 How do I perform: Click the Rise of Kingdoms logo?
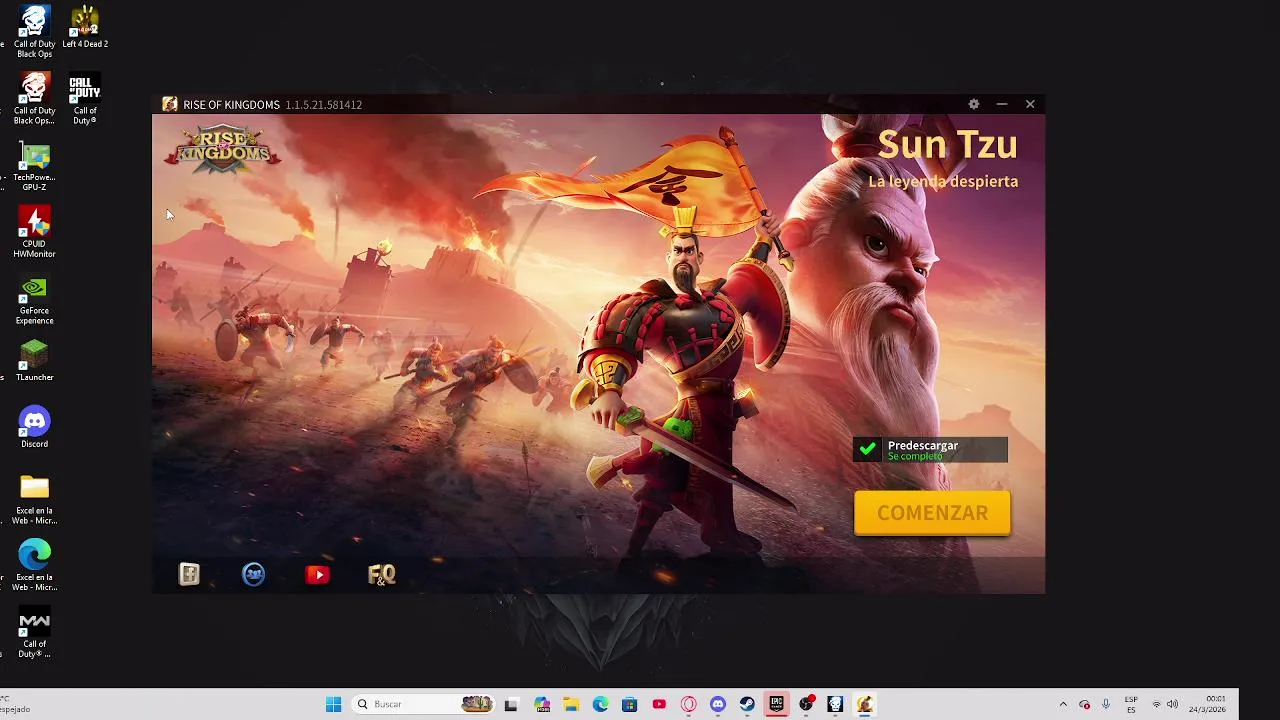click(x=222, y=150)
